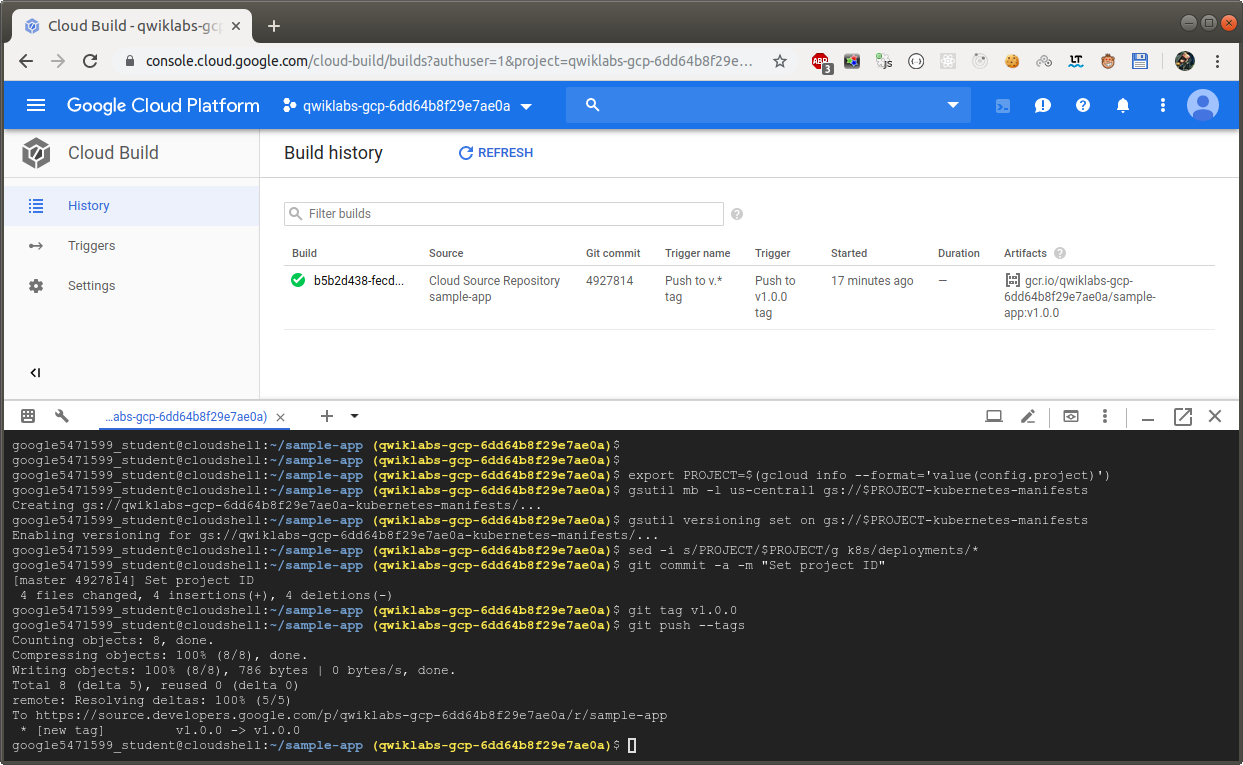Close the Cloud Shell session tab
Viewport: 1243px width, 765px height.
281,417
